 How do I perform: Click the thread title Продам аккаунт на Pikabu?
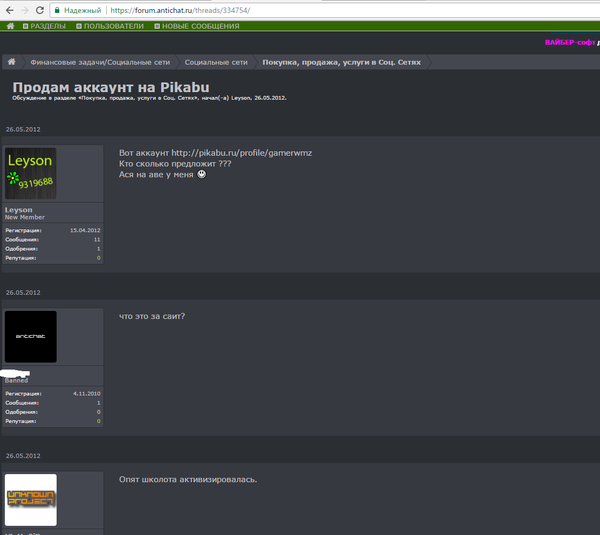pos(111,87)
